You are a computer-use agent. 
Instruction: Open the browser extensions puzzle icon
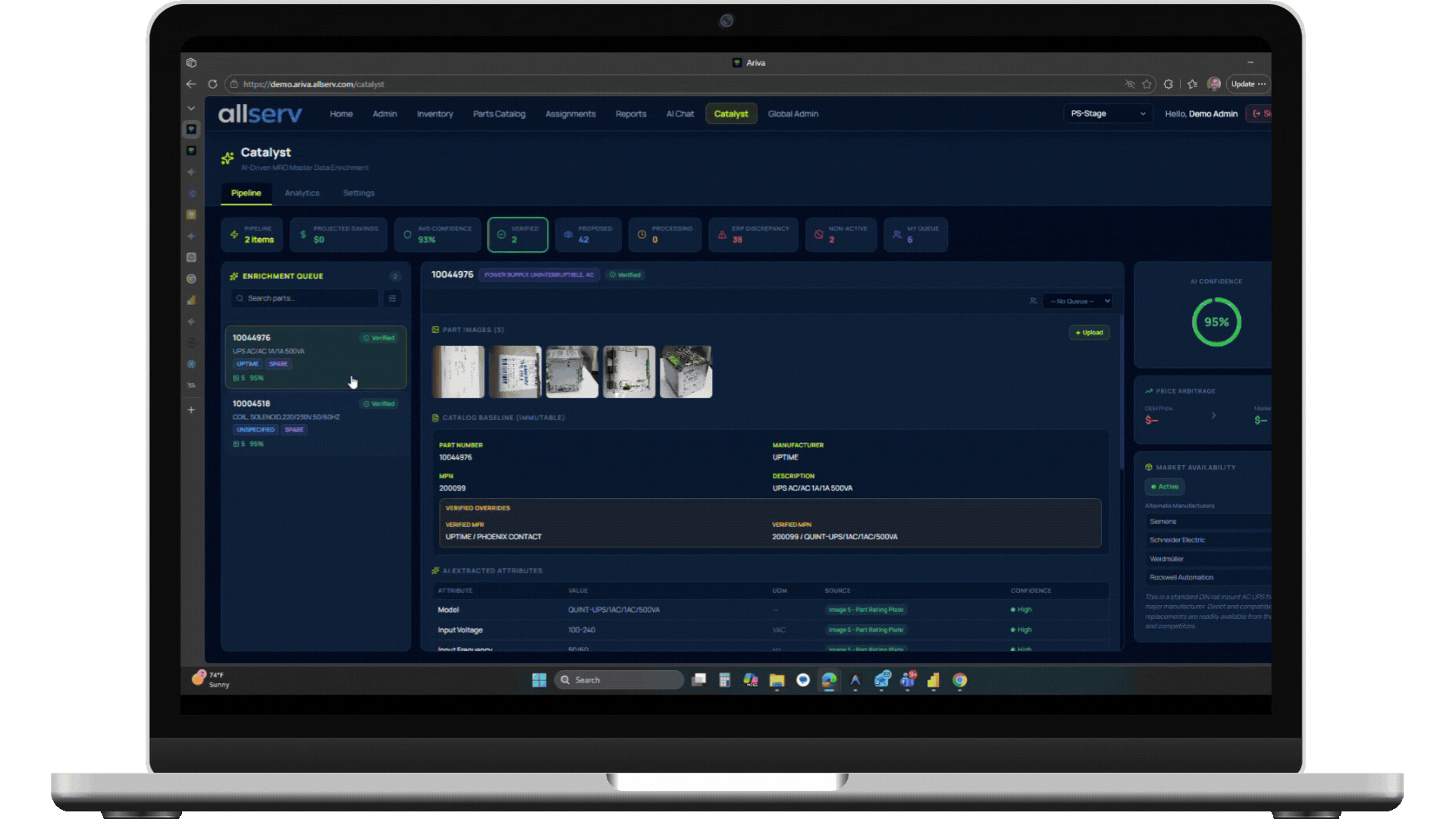[1168, 84]
